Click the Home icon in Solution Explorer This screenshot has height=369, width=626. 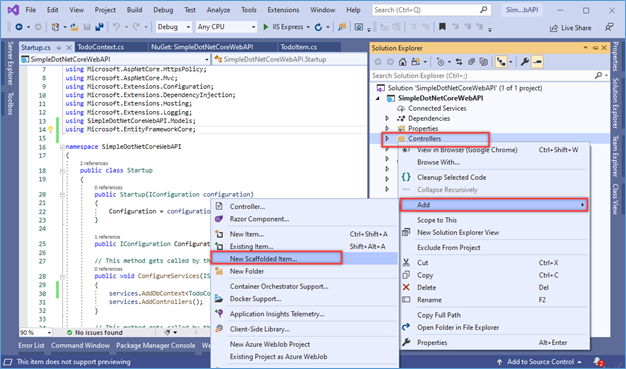pyautogui.click(x=402, y=62)
